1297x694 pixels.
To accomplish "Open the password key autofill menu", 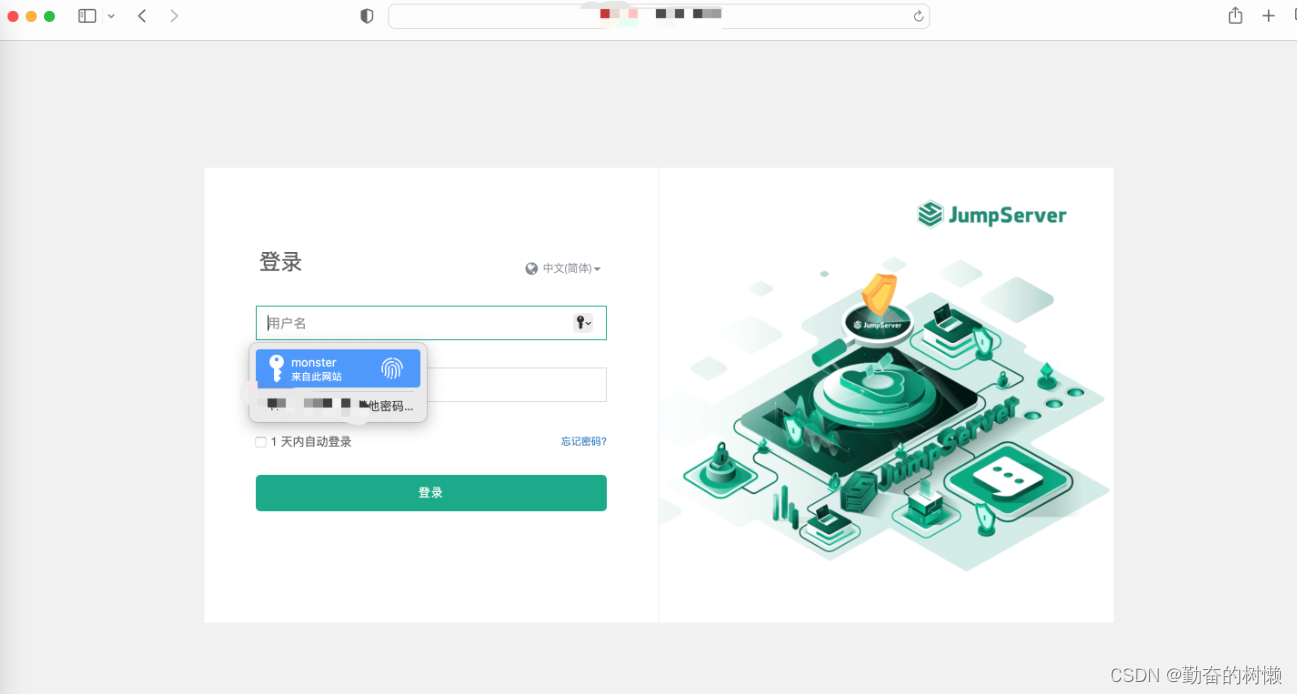I will pos(583,323).
